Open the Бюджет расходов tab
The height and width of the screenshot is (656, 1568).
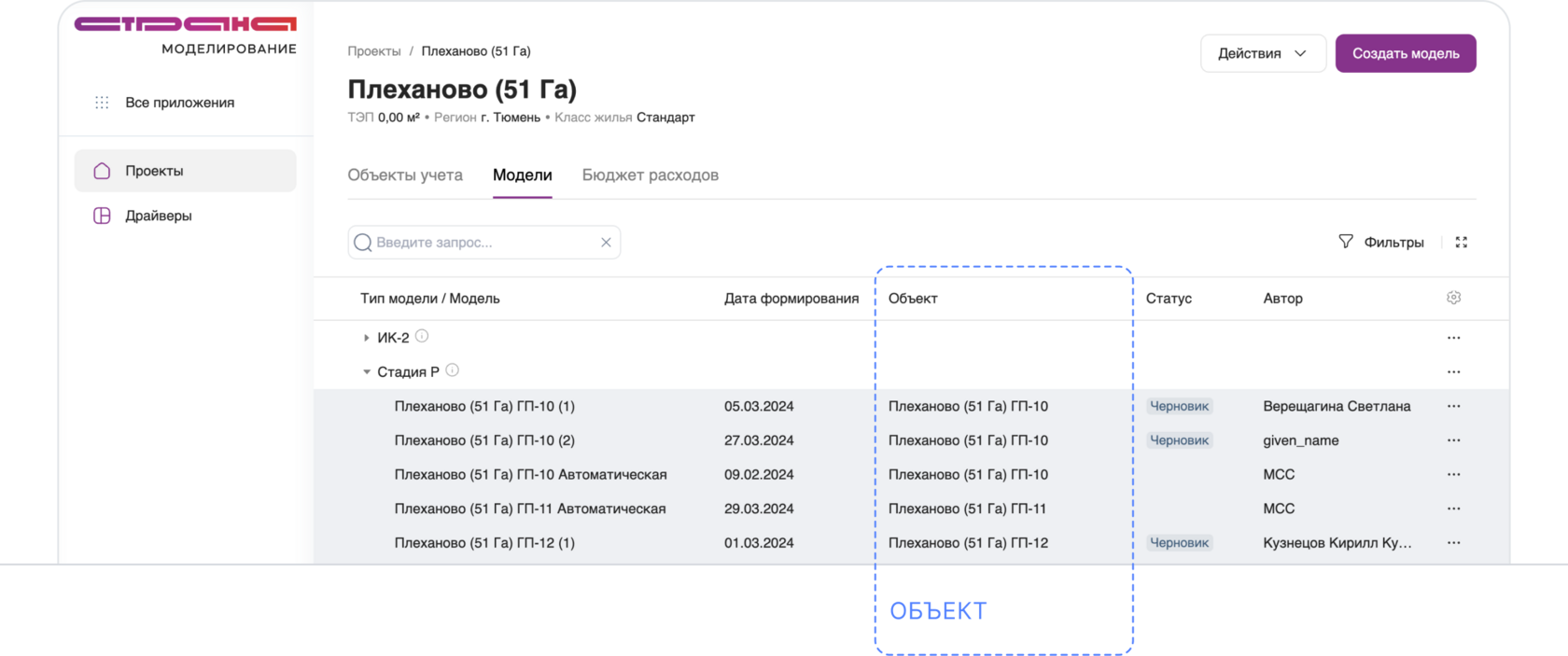point(650,175)
